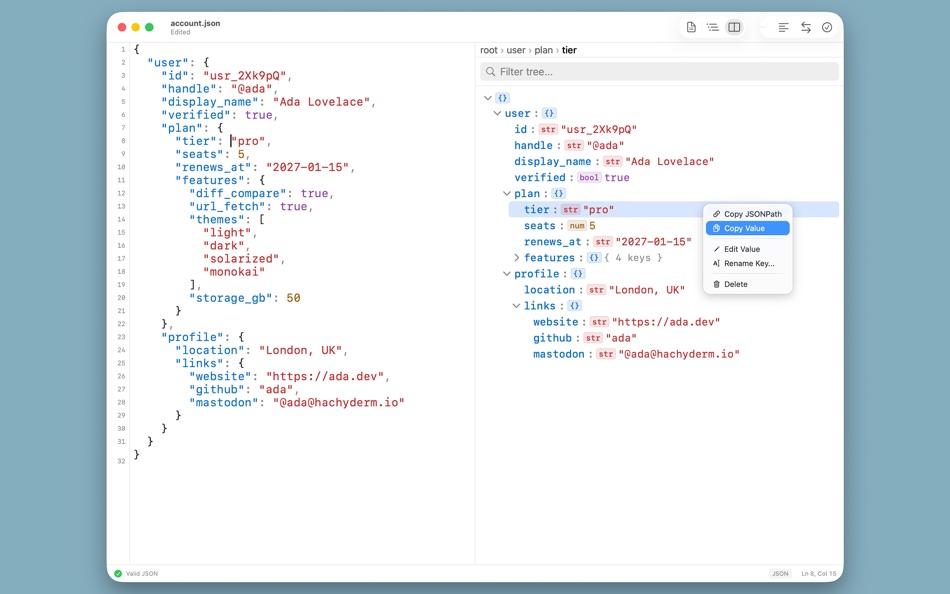The width and height of the screenshot is (950, 594).
Task: Click "usr_2Xk9pQ" string in the editor
Action: coord(245,76)
